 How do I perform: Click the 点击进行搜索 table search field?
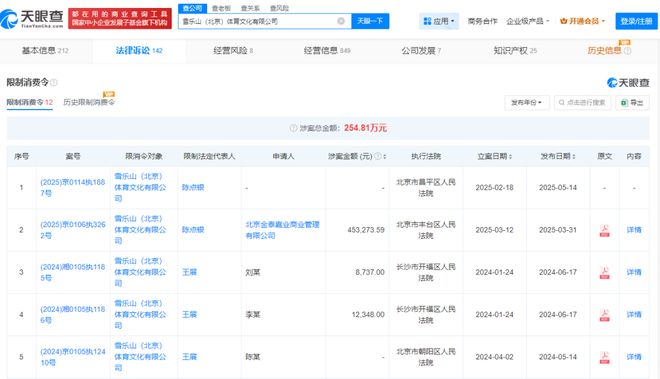[x=582, y=102]
